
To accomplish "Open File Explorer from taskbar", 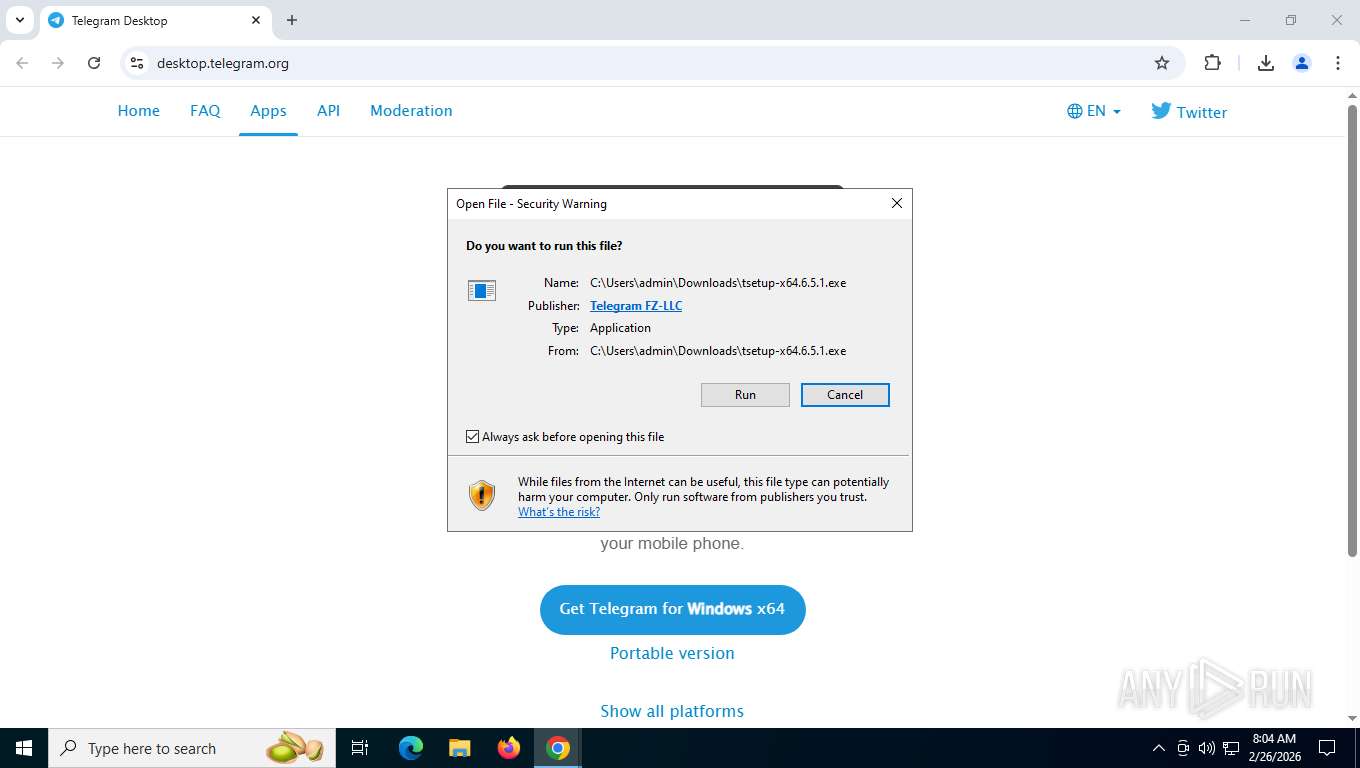I will (x=459, y=748).
